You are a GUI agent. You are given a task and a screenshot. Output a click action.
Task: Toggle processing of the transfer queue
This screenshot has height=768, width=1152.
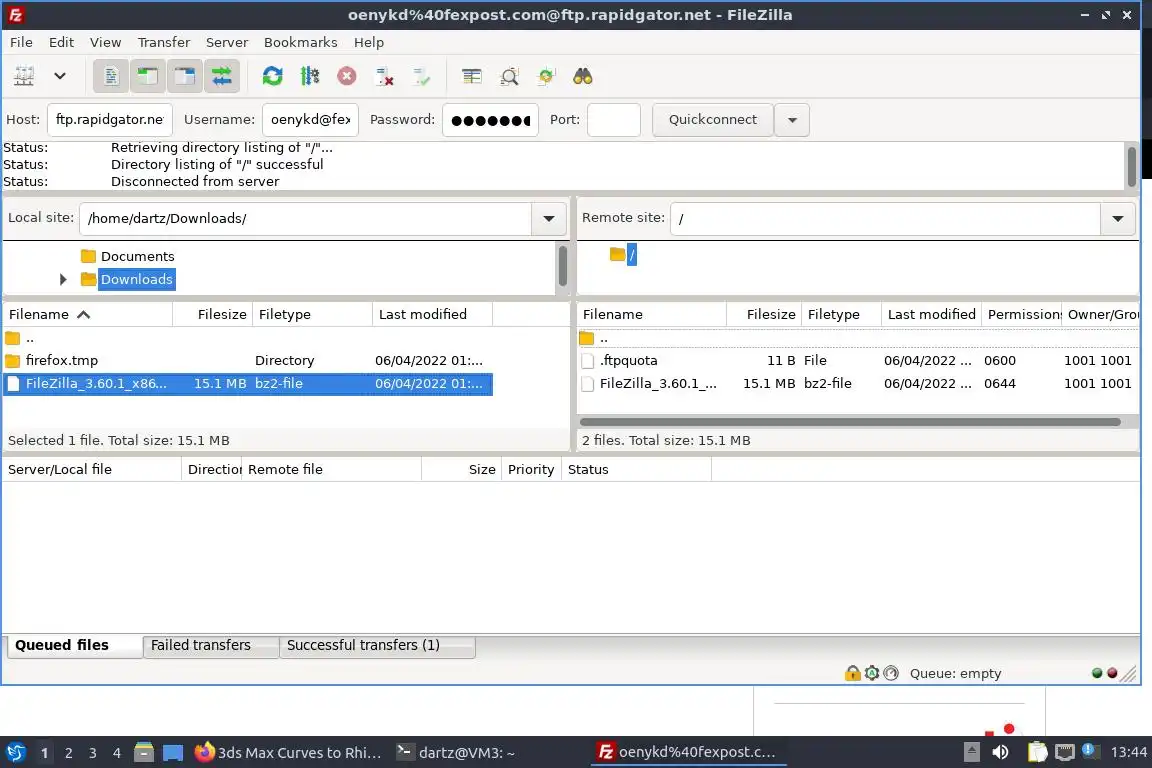pos(309,76)
